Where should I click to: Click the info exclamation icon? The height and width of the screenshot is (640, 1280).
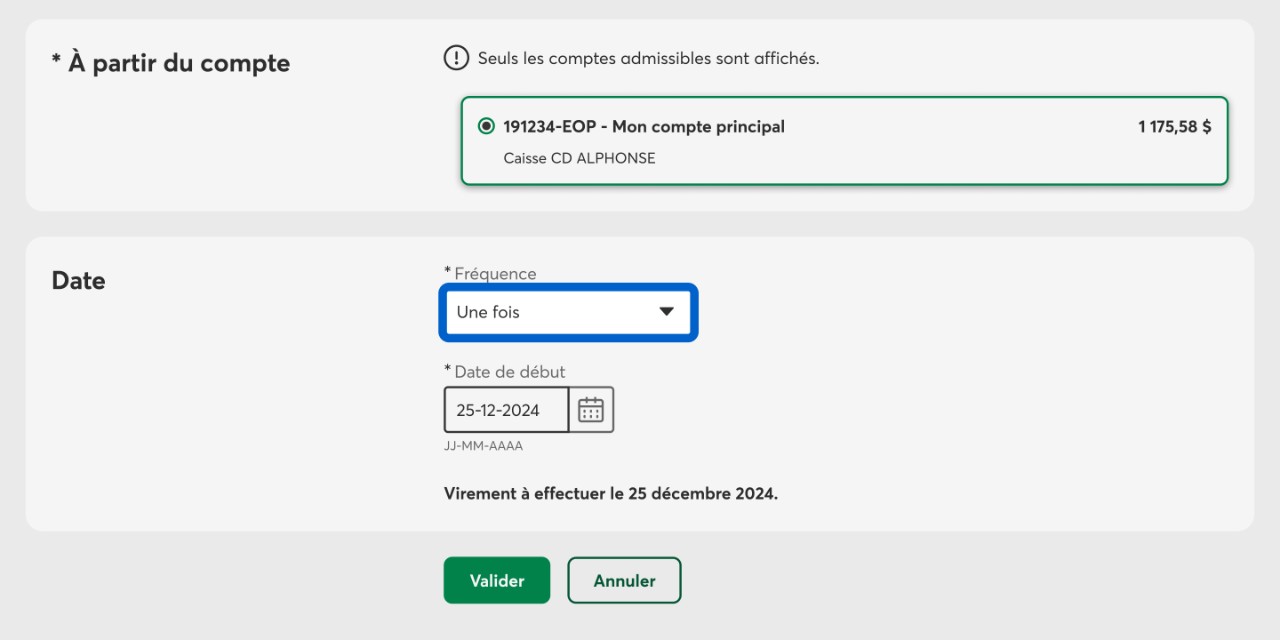pyautogui.click(x=456, y=58)
